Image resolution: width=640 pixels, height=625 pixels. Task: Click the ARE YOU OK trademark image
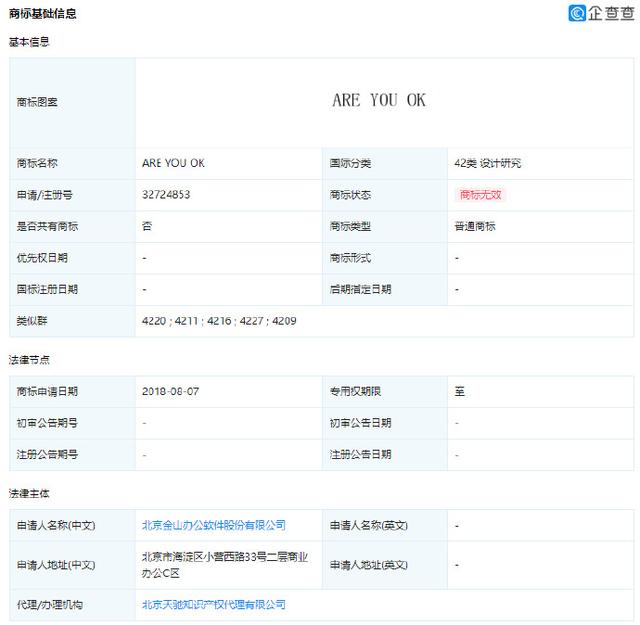coord(379,100)
